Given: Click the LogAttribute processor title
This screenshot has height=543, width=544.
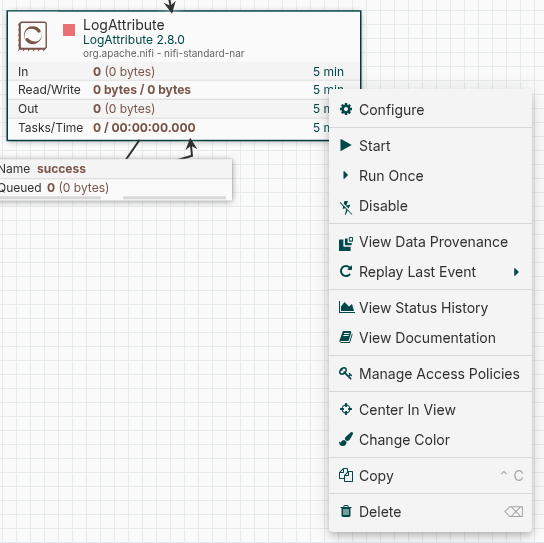Looking at the screenshot, I should click(124, 25).
